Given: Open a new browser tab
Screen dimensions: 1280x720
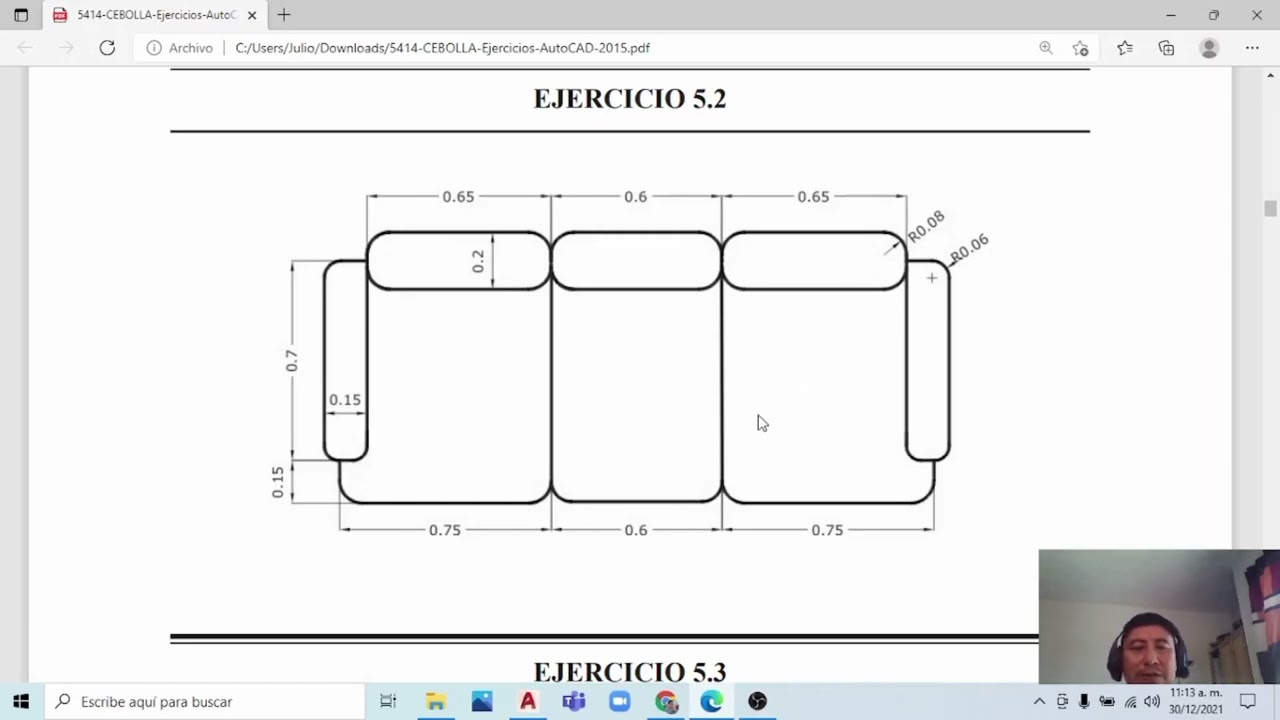Looking at the screenshot, I should click(x=284, y=15).
